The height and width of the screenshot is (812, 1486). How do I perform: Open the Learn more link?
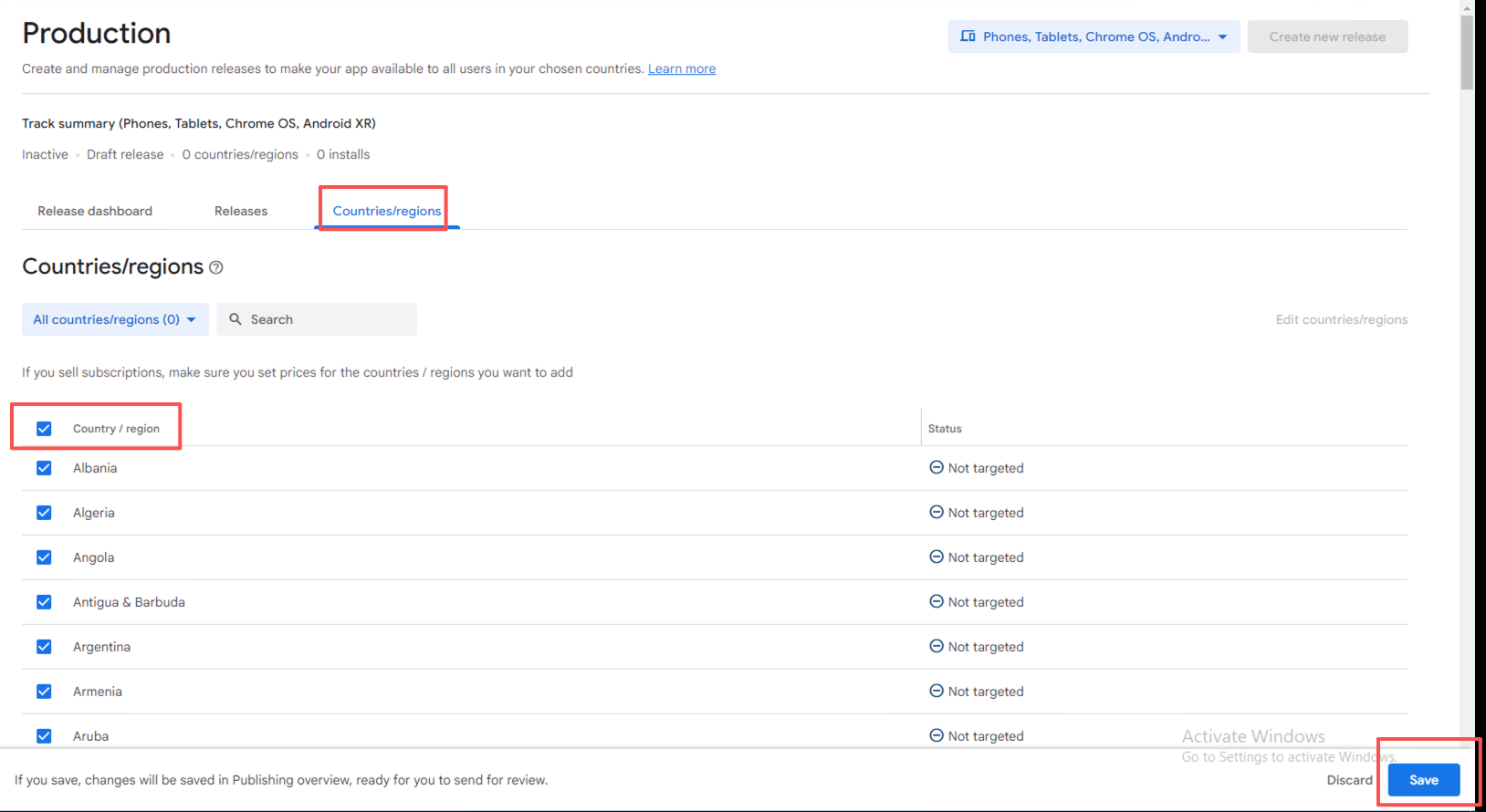click(682, 68)
